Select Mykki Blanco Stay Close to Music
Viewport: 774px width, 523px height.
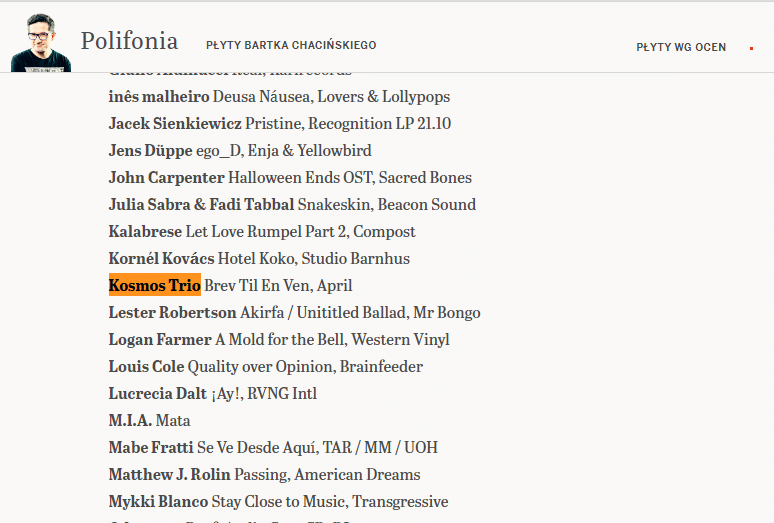[278, 502]
